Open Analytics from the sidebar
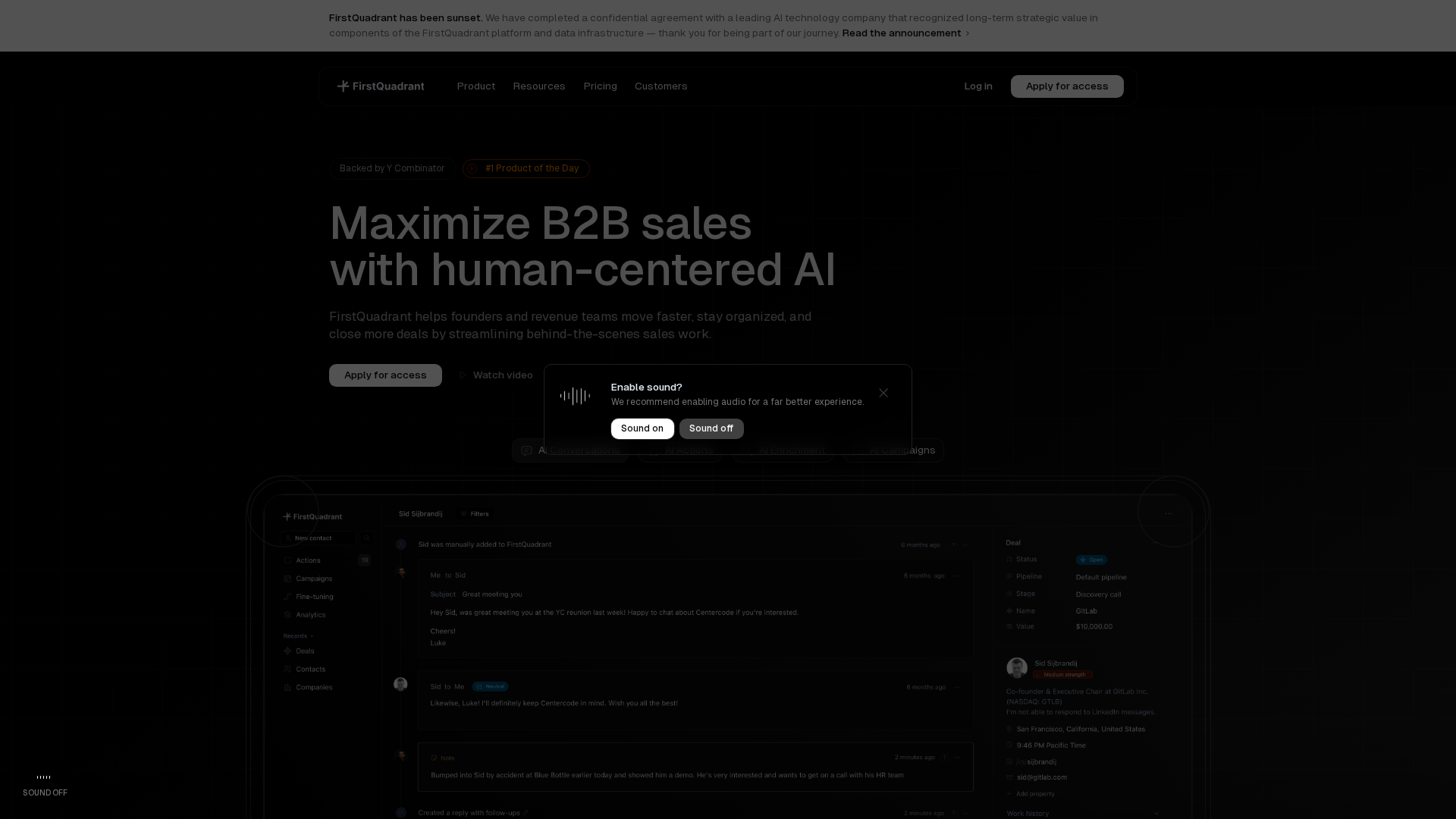Viewport: 1456px width, 819px height. pyautogui.click(x=288, y=615)
